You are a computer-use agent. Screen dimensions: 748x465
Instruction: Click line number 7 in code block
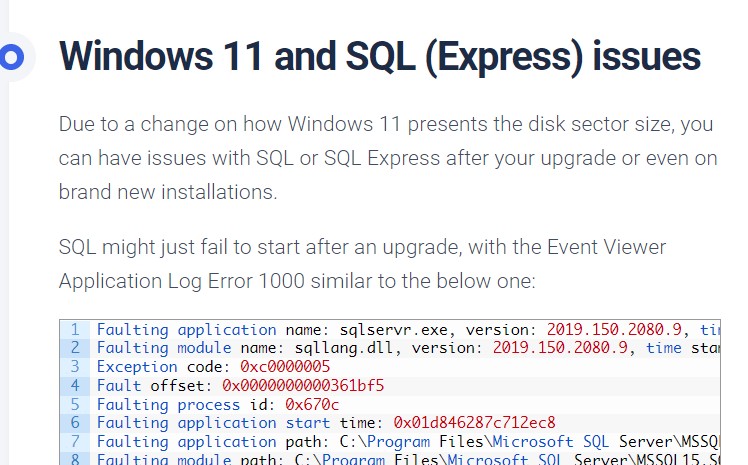tap(75, 441)
